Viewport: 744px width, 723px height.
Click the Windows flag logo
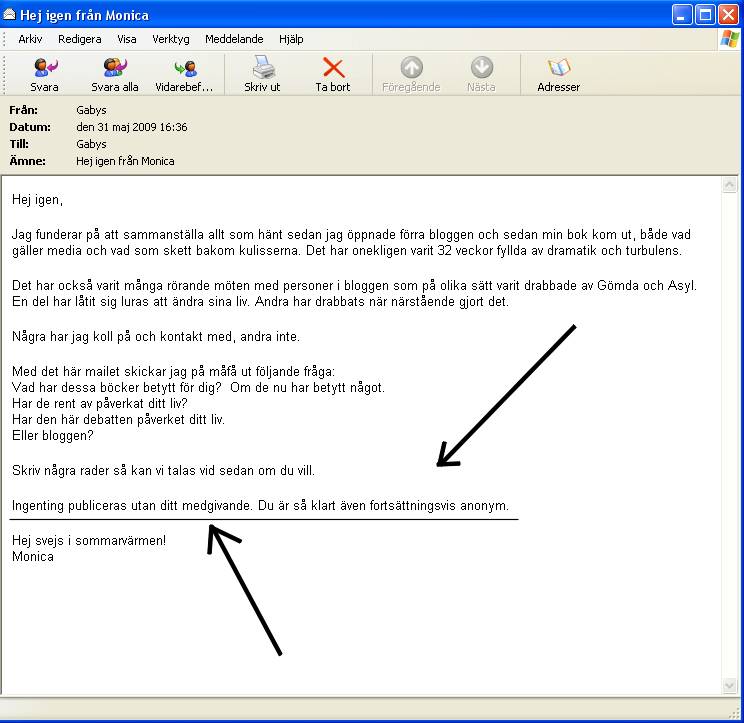point(729,39)
